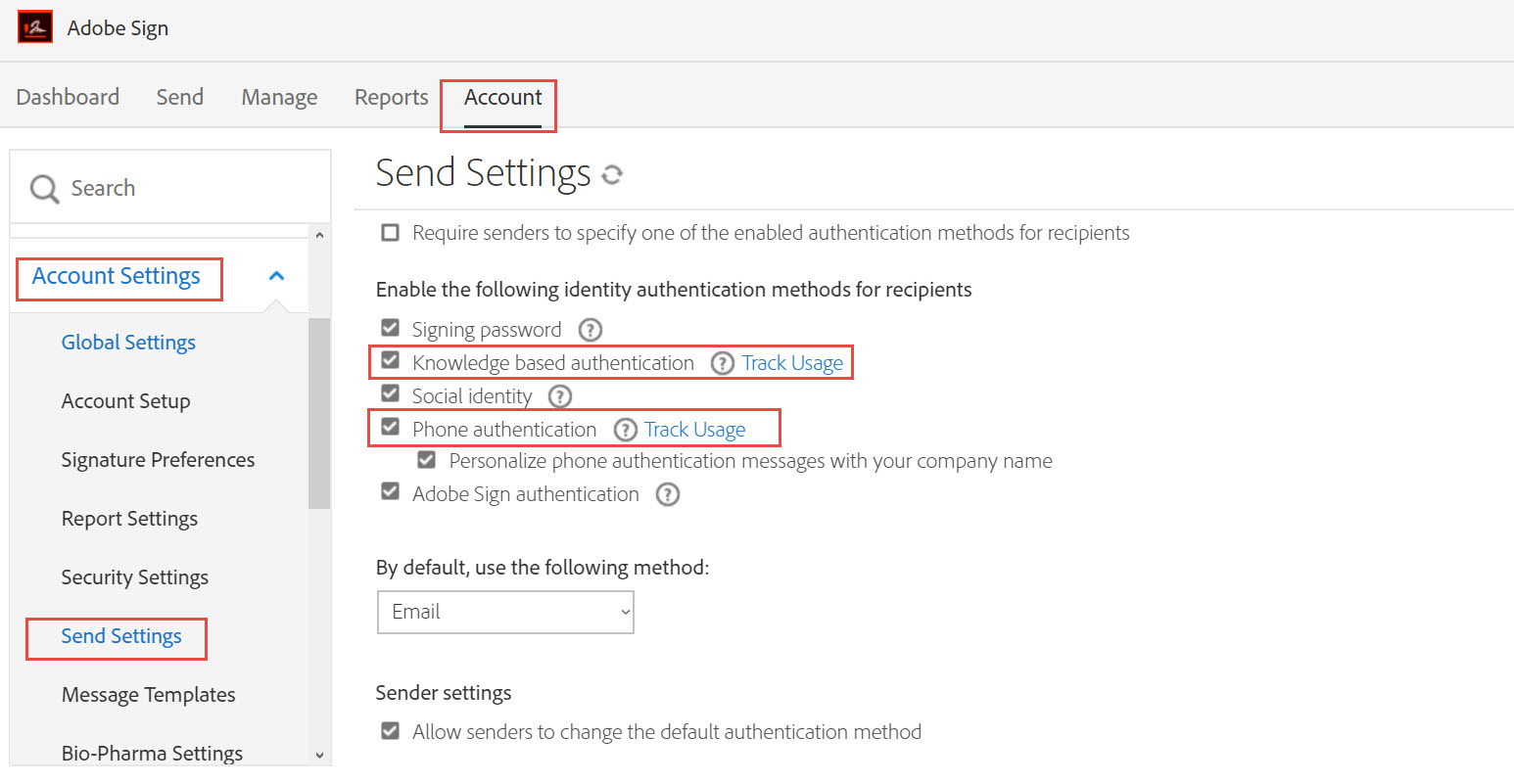This screenshot has width=1514, height=784.
Task: Select Dashboard in the top navigation
Action: 68,97
